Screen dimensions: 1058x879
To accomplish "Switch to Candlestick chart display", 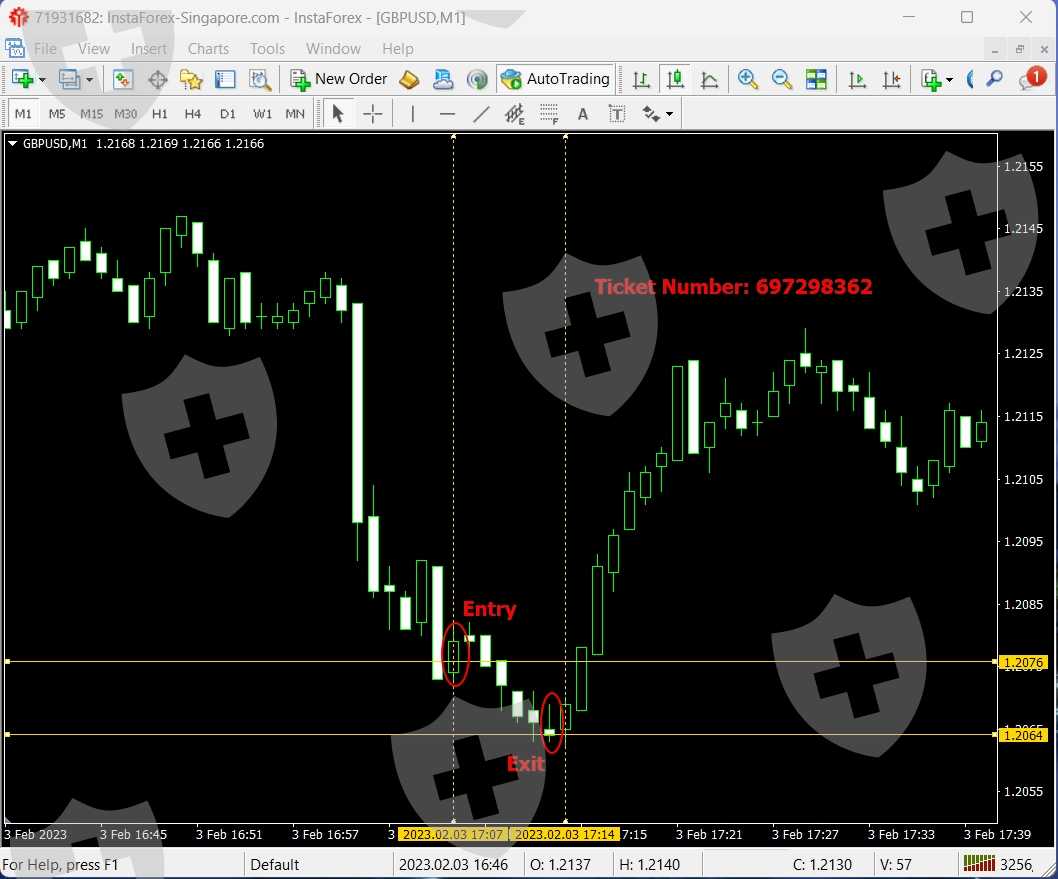I will pyautogui.click(x=675, y=80).
